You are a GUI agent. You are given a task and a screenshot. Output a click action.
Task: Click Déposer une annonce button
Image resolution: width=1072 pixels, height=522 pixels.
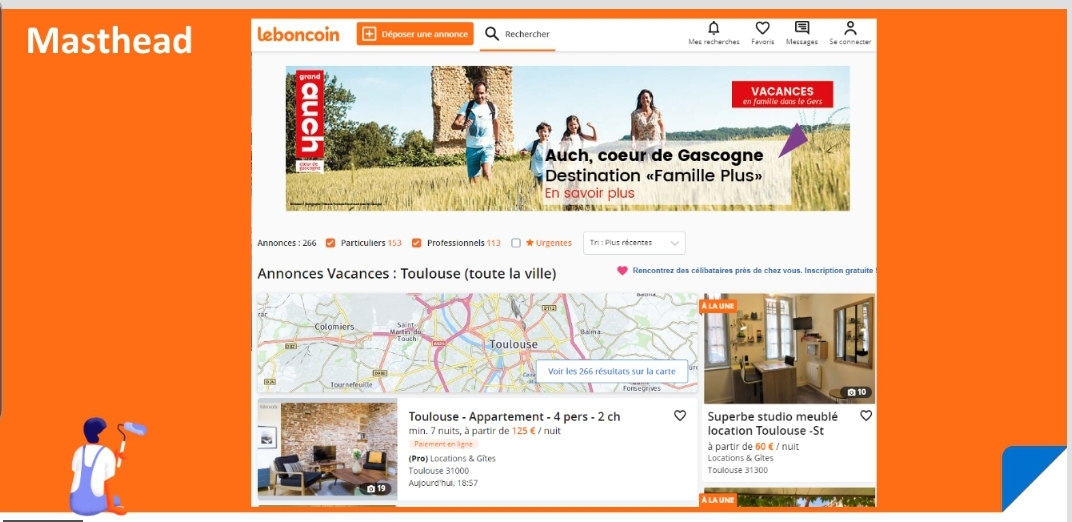point(415,33)
